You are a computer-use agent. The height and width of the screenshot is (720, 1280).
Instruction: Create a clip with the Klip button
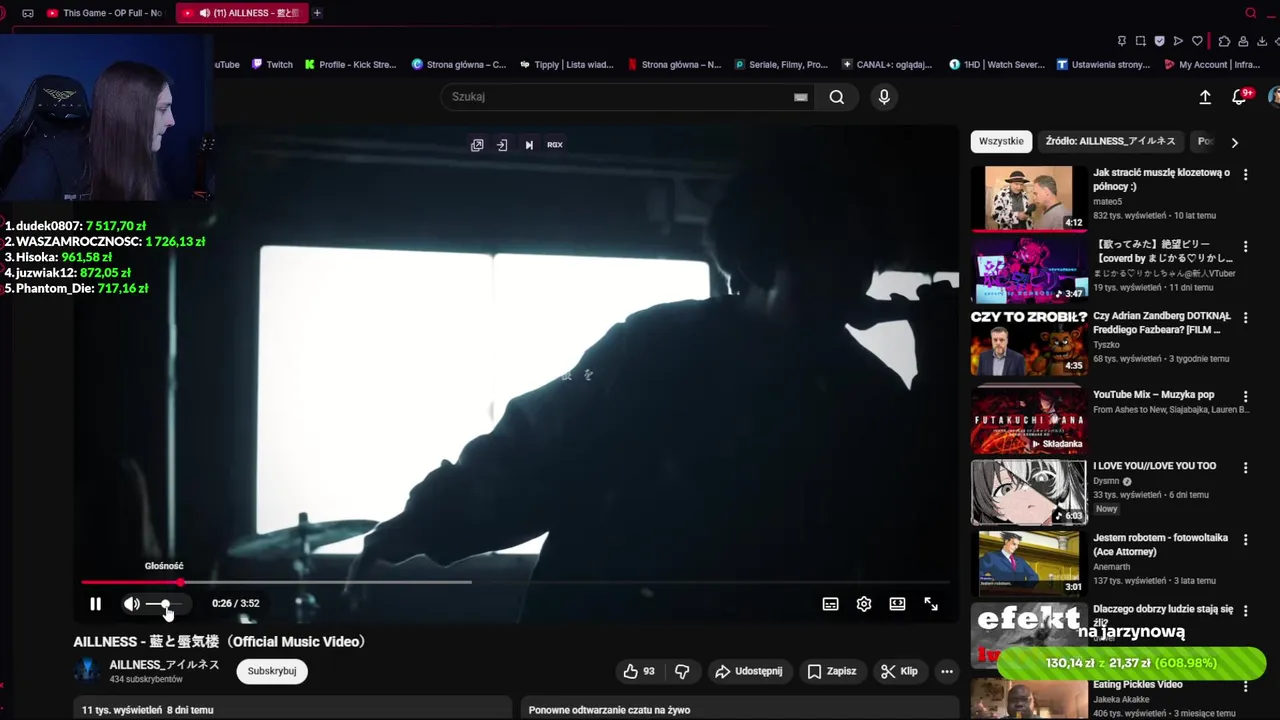point(899,671)
